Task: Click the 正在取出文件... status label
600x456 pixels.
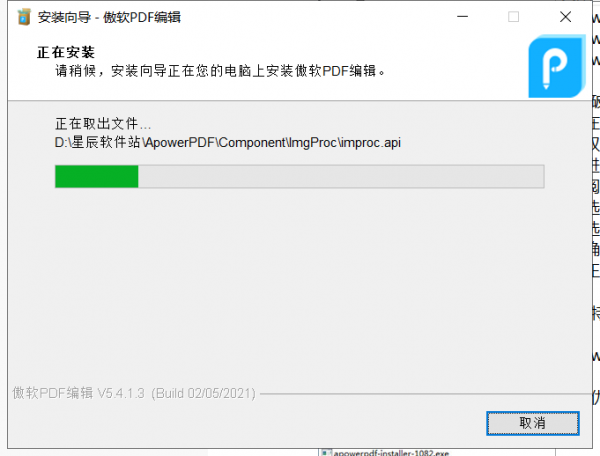Action: 103,124
